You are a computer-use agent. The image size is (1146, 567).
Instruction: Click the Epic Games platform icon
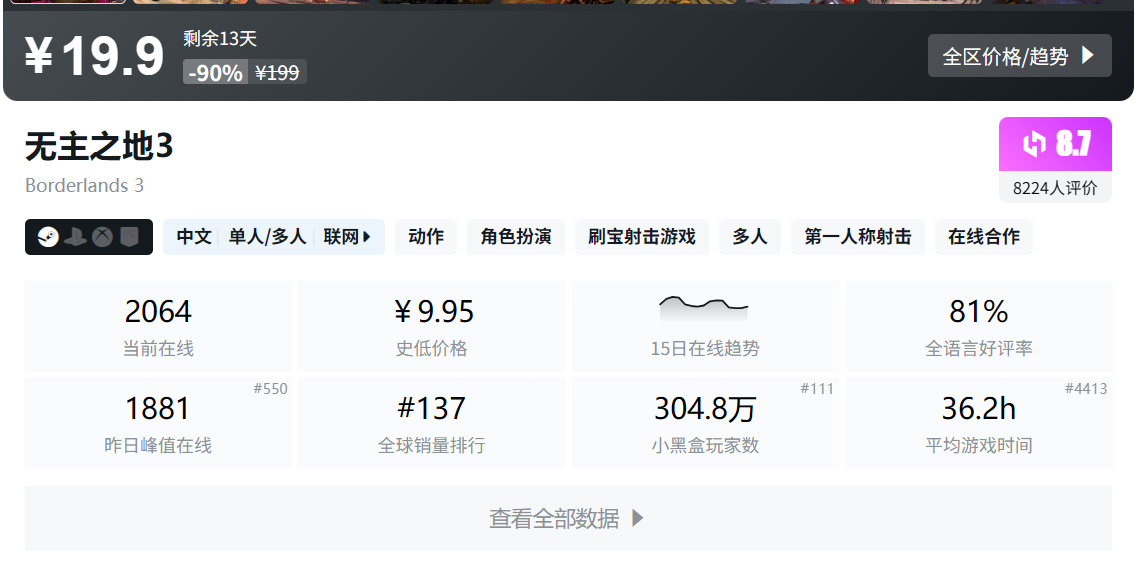pos(129,237)
